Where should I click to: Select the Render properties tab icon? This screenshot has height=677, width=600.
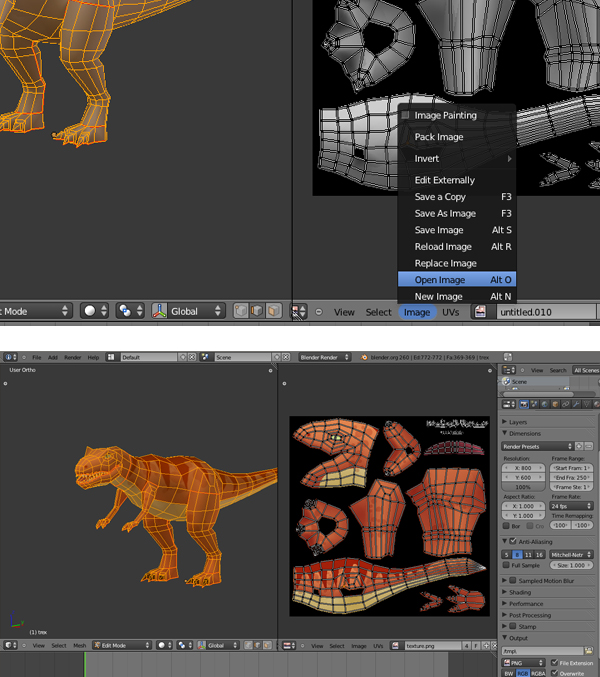tap(524, 405)
